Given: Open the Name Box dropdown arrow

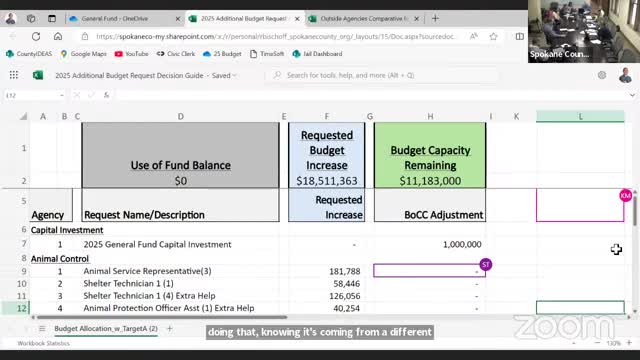Looking at the screenshot, I should [x=62, y=96].
